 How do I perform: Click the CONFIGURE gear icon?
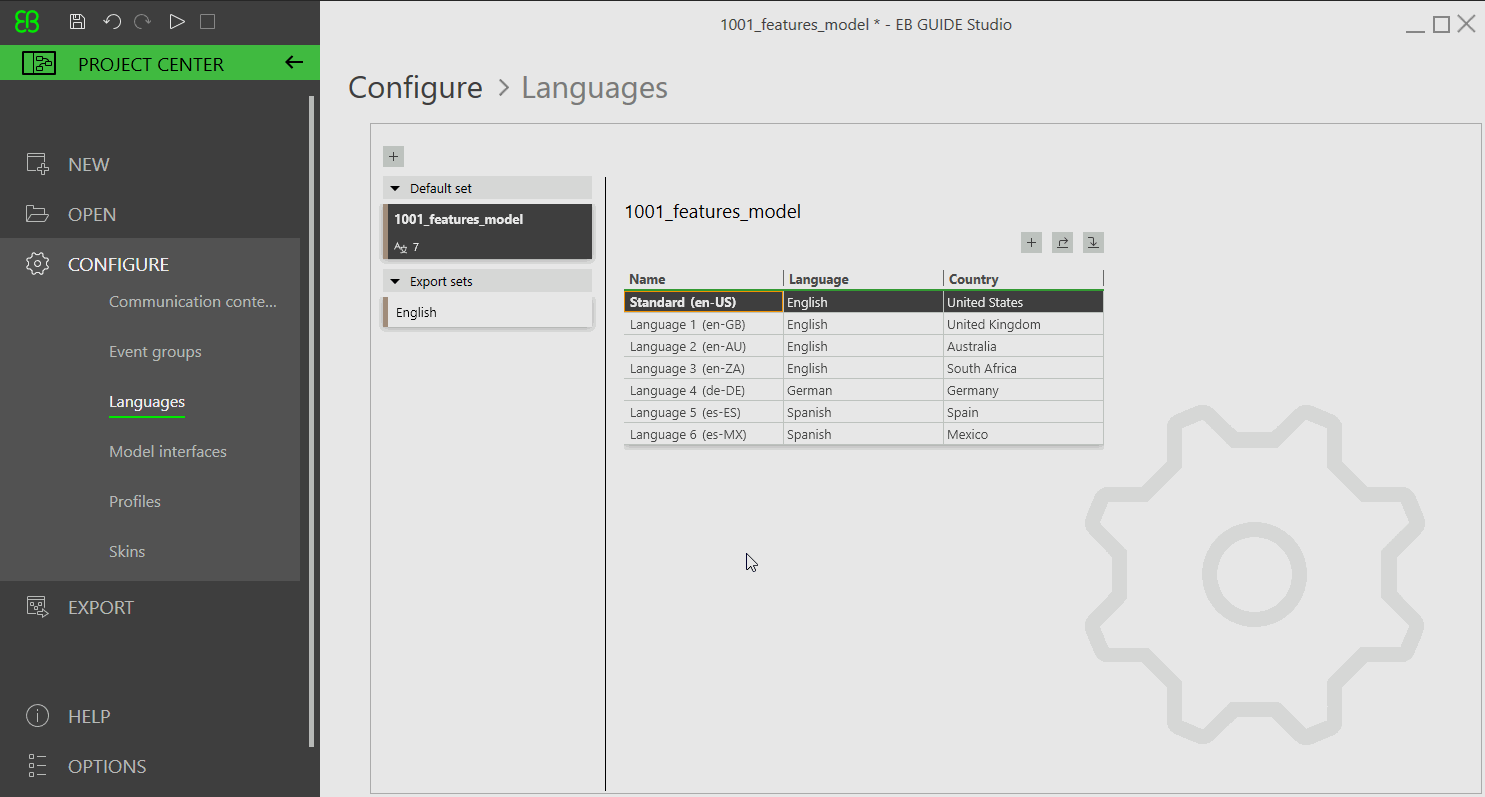(37, 264)
